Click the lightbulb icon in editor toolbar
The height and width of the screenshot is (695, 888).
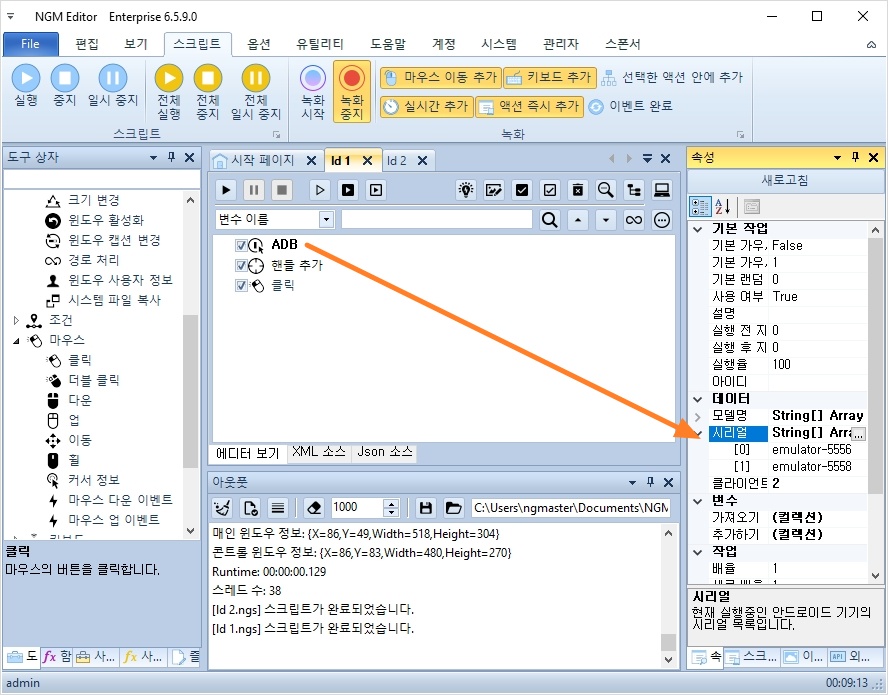(466, 190)
